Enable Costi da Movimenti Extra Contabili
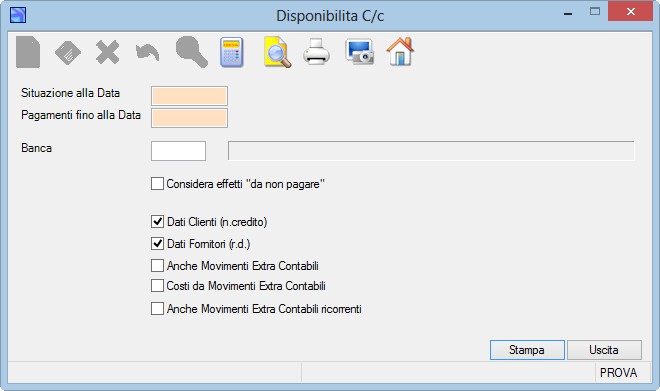660x391 pixels. [x=157, y=286]
